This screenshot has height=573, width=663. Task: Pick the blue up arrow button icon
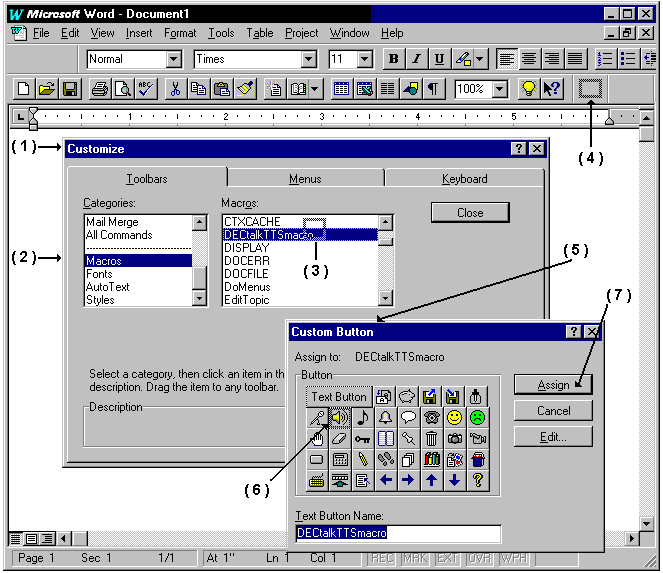coord(432,480)
